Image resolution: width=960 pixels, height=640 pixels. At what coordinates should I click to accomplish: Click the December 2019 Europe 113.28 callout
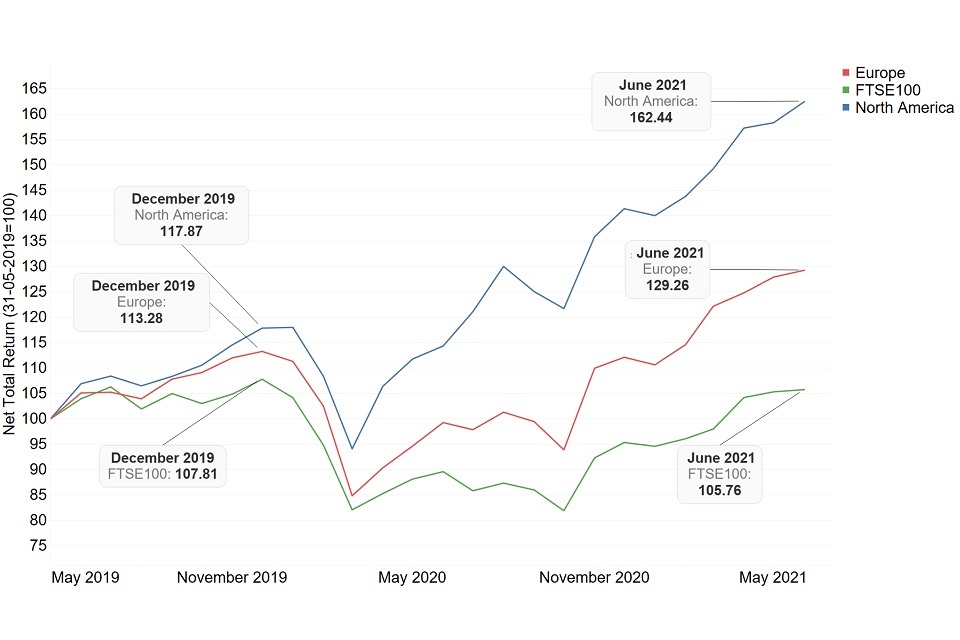pos(142,302)
